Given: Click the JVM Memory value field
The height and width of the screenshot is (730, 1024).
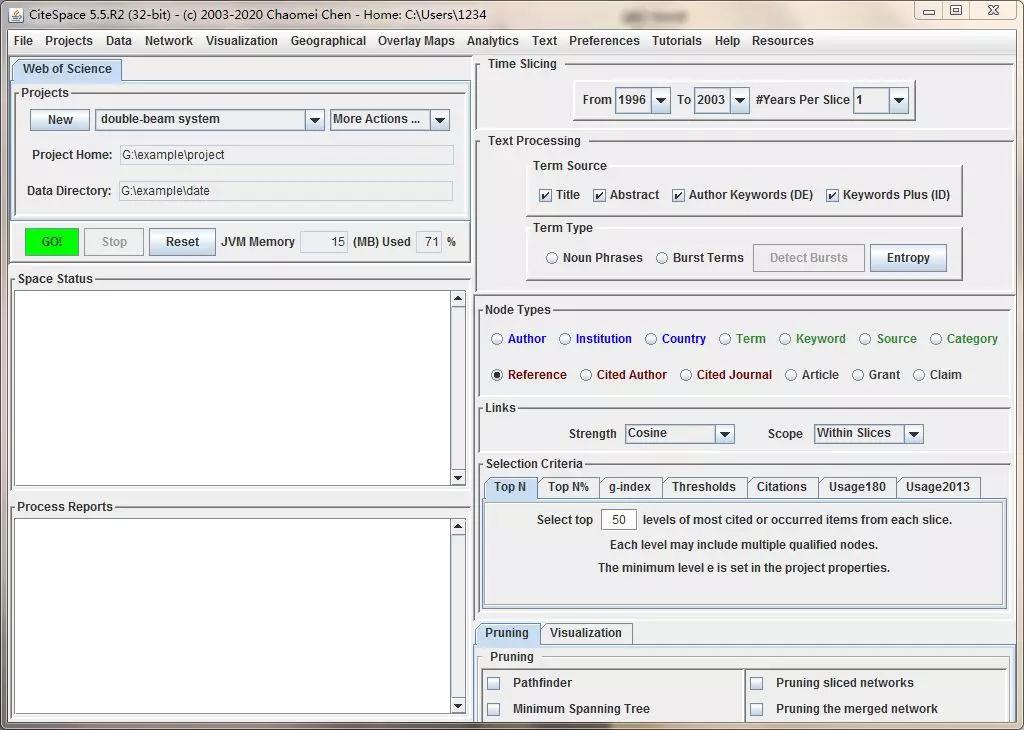Looking at the screenshot, I should point(324,242).
